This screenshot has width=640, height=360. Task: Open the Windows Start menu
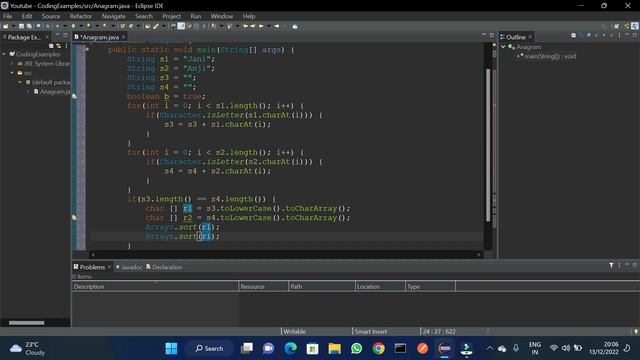[x=171, y=348]
